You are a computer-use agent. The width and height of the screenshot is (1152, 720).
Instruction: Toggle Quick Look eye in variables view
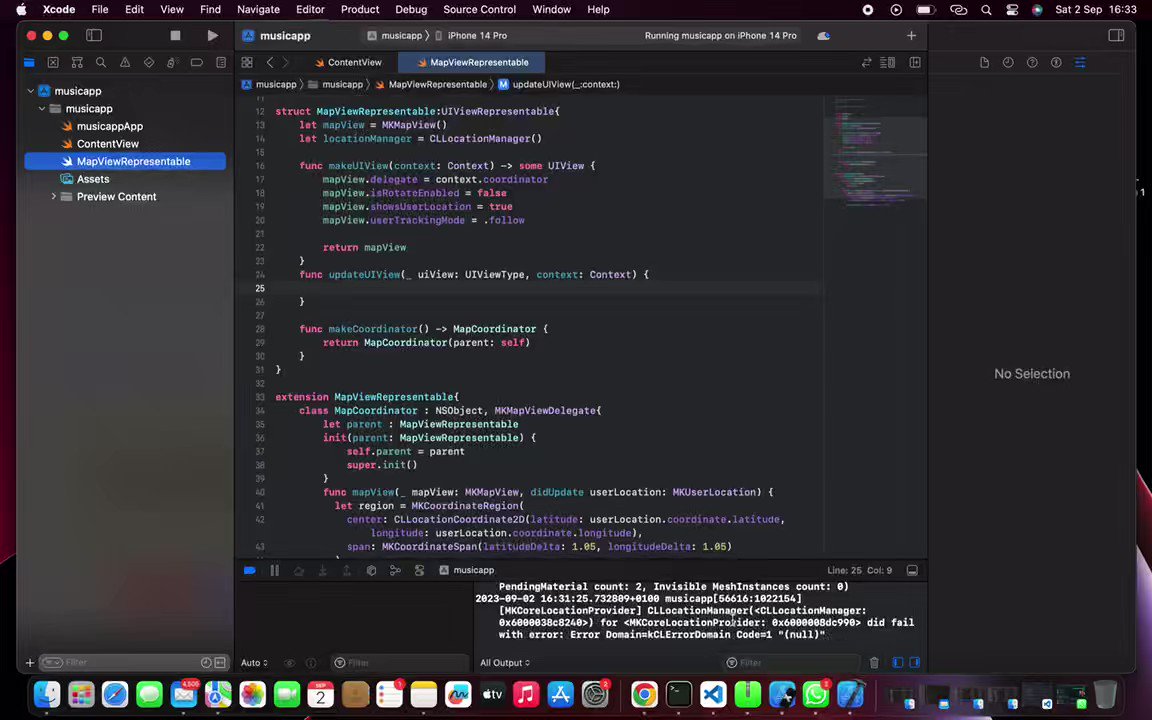tap(289, 663)
